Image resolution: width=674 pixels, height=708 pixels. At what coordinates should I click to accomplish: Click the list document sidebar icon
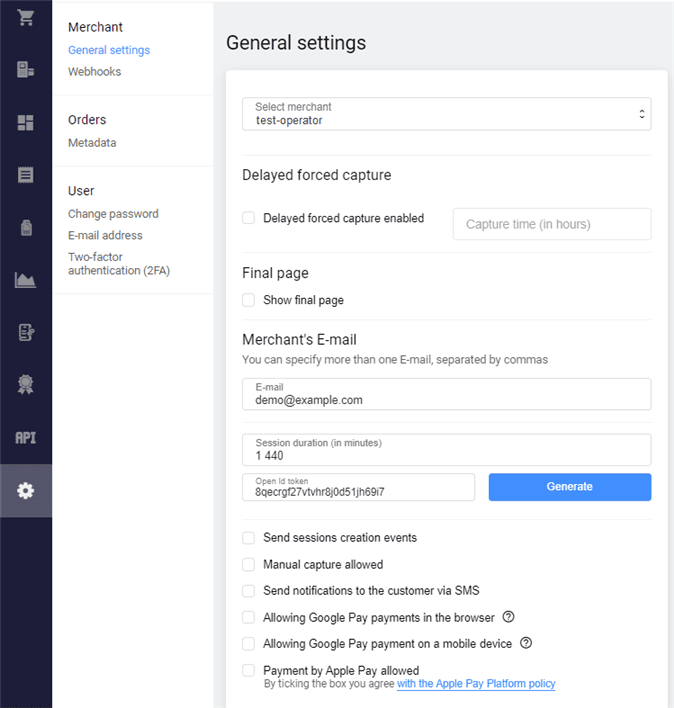(x=26, y=175)
